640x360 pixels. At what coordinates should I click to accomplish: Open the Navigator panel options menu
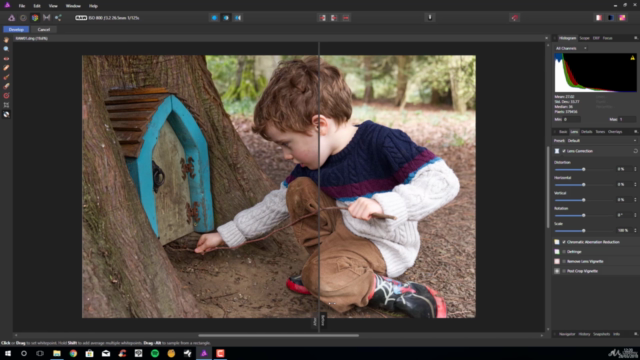[636, 334]
